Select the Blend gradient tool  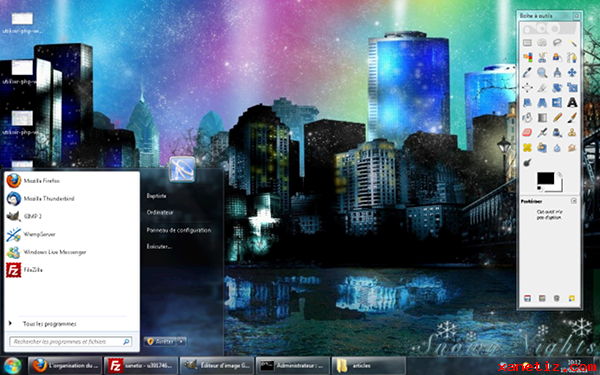(x=542, y=117)
